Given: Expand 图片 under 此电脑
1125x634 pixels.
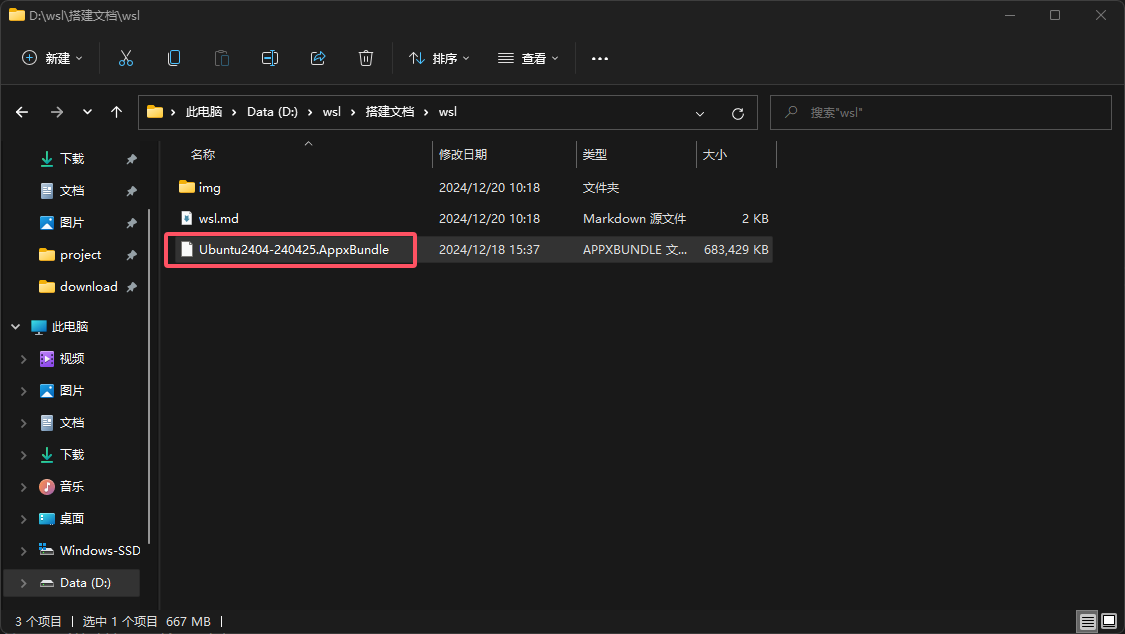Looking at the screenshot, I should click(23, 391).
